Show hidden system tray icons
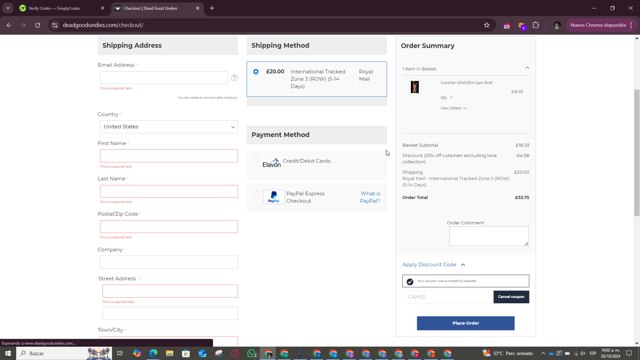Image resolution: width=640 pixels, height=360 pixels. click(x=543, y=353)
